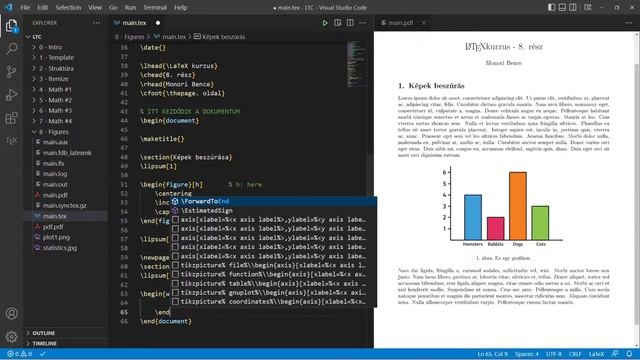Select \EstimatedSign autocomplete suggestion
640x360 pixels.
coord(273,211)
